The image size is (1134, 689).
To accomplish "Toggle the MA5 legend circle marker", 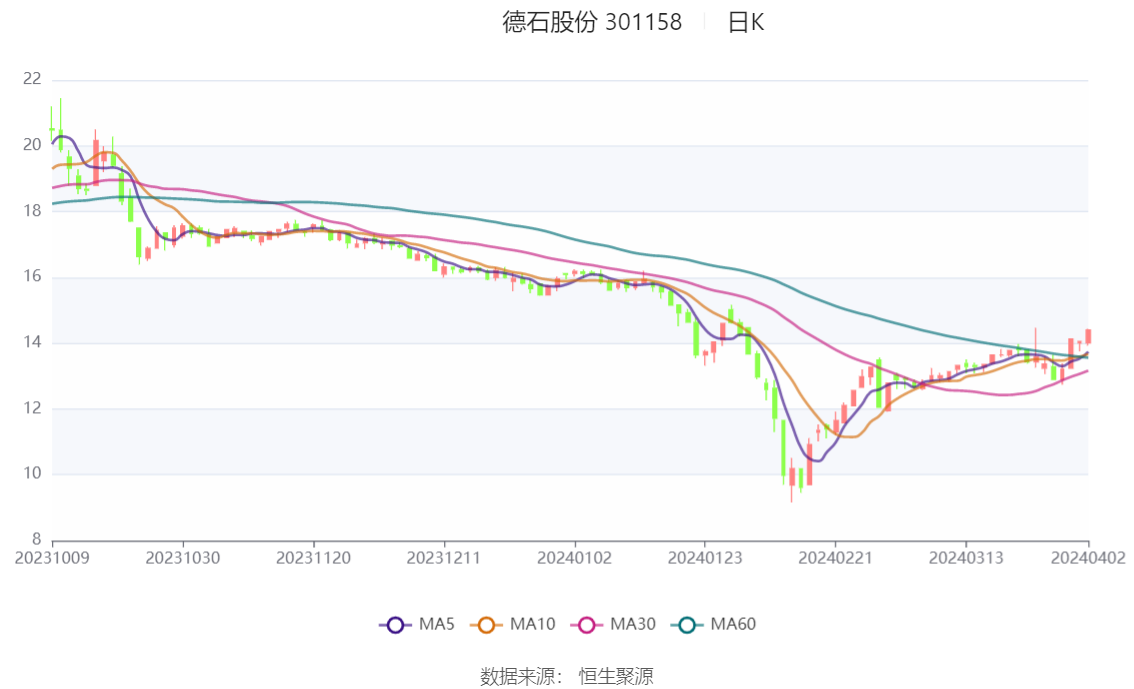I will click(395, 625).
